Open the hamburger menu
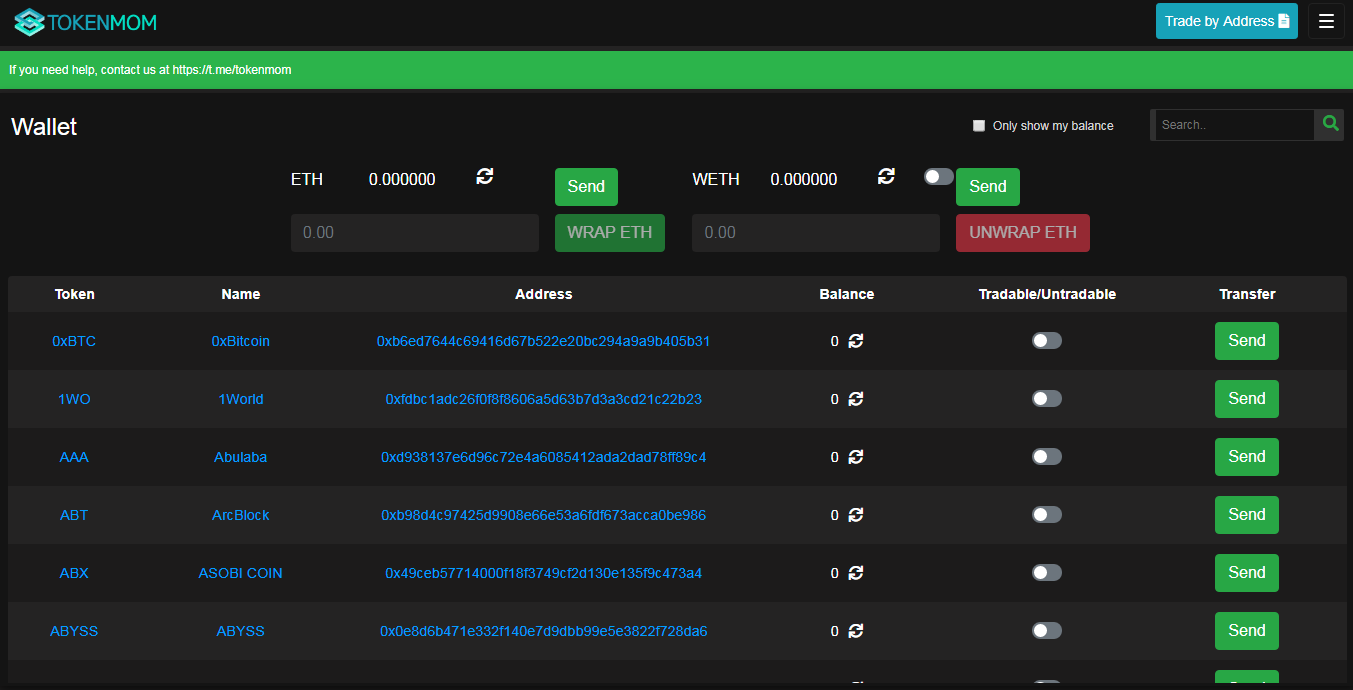Screen dimensions: 1353x690 point(1326,21)
